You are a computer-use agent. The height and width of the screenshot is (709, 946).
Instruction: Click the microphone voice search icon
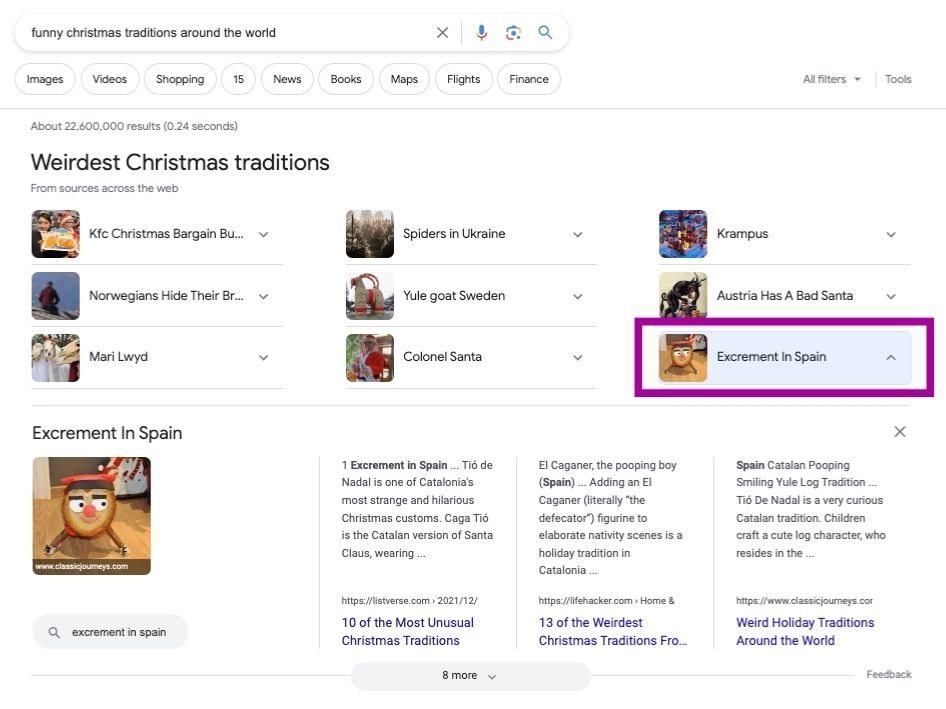coord(481,32)
